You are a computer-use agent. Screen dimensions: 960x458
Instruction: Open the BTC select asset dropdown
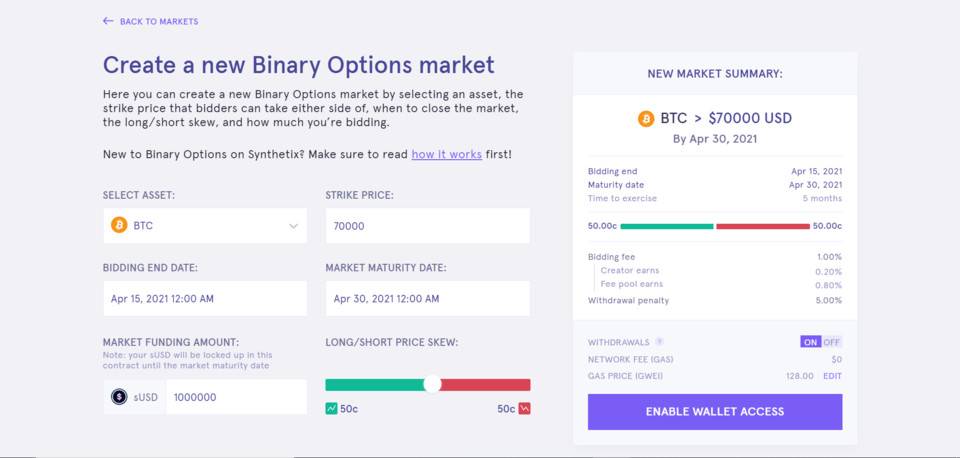coord(205,225)
